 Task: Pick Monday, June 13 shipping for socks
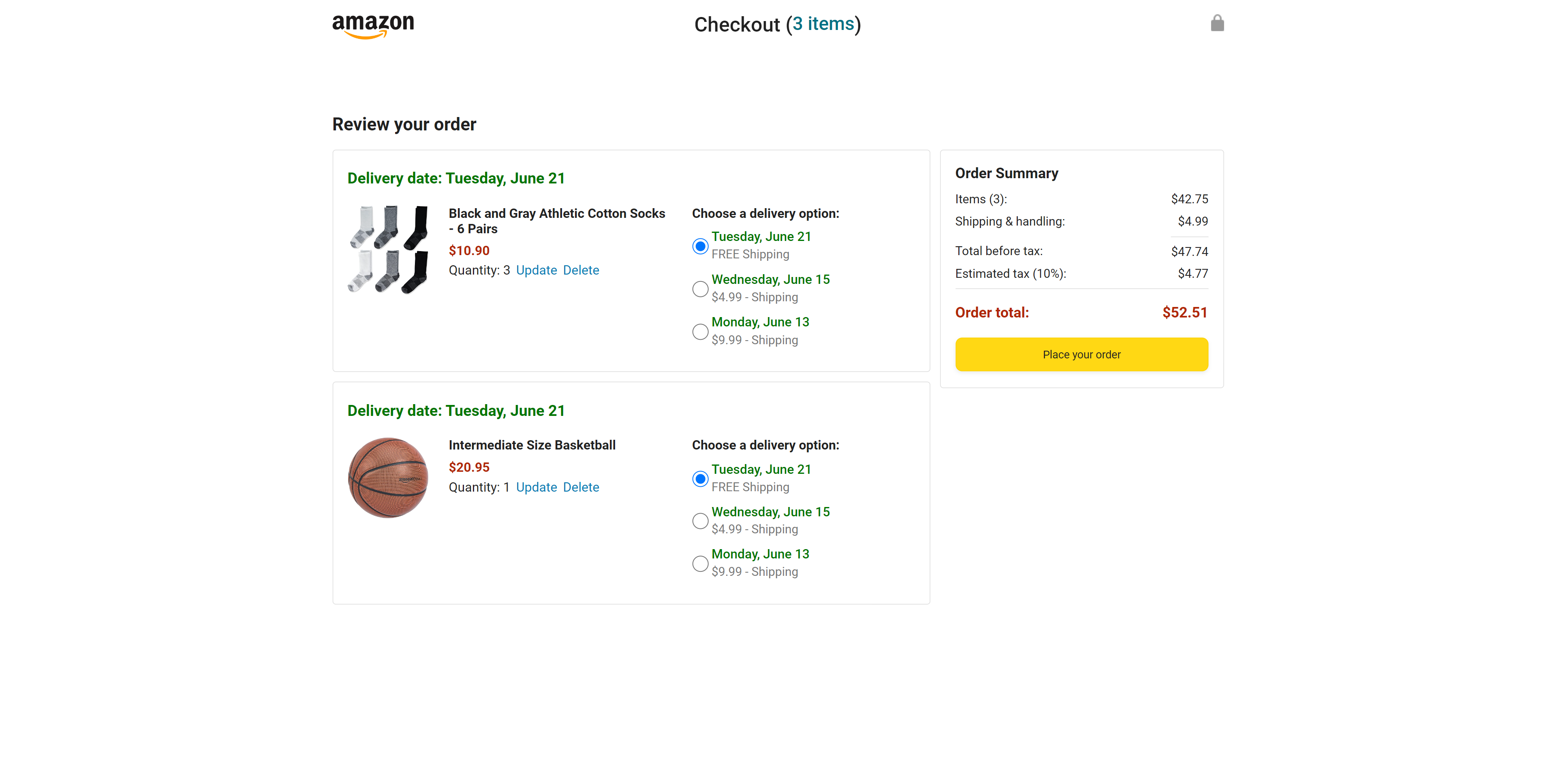pyautogui.click(x=700, y=331)
